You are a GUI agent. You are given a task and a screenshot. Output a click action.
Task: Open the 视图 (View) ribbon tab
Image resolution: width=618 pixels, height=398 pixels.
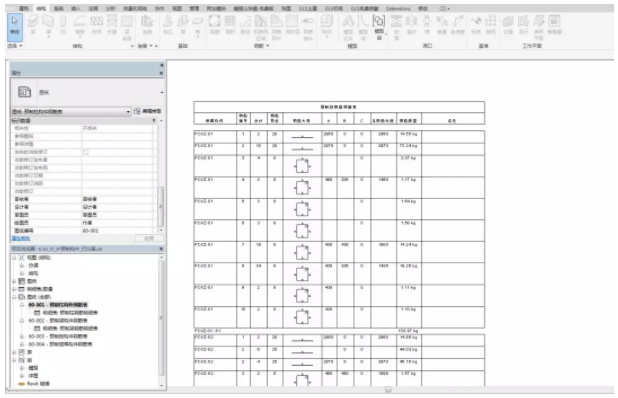(177, 8)
